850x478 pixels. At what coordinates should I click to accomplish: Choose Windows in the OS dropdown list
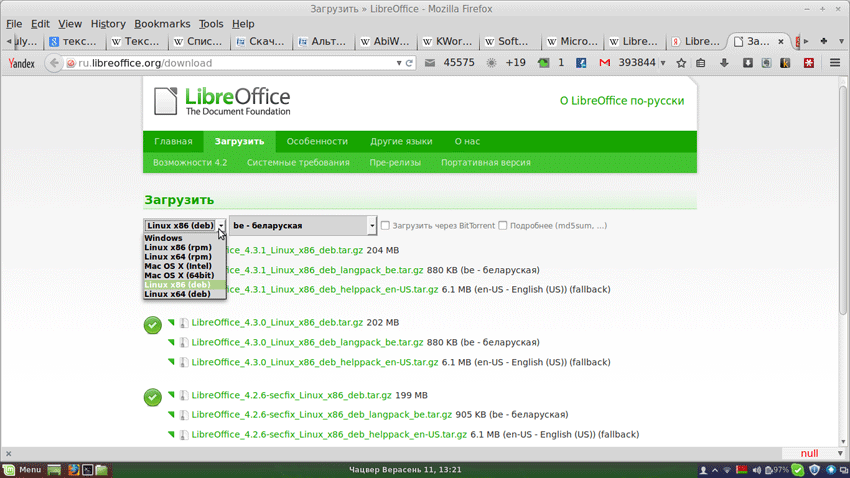[164, 239]
